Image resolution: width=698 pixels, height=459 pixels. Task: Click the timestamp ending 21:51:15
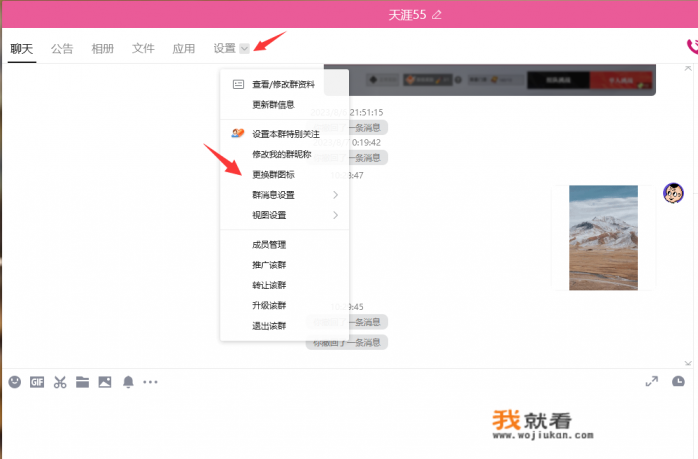pos(347,112)
